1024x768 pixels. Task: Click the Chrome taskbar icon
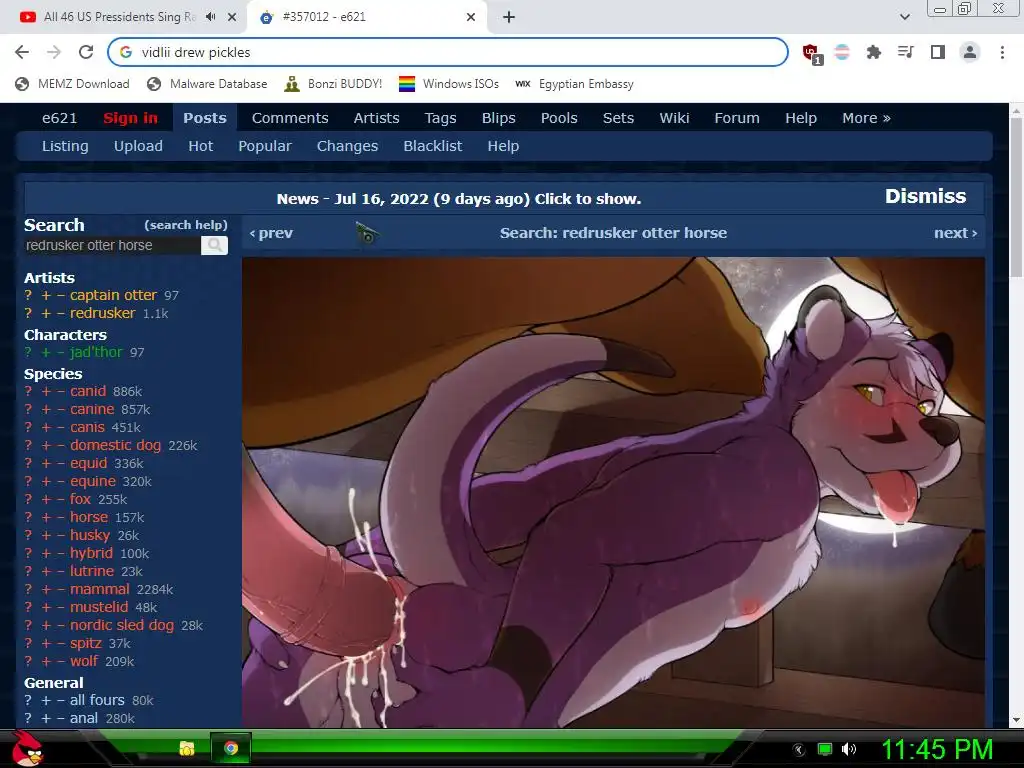pos(231,748)
